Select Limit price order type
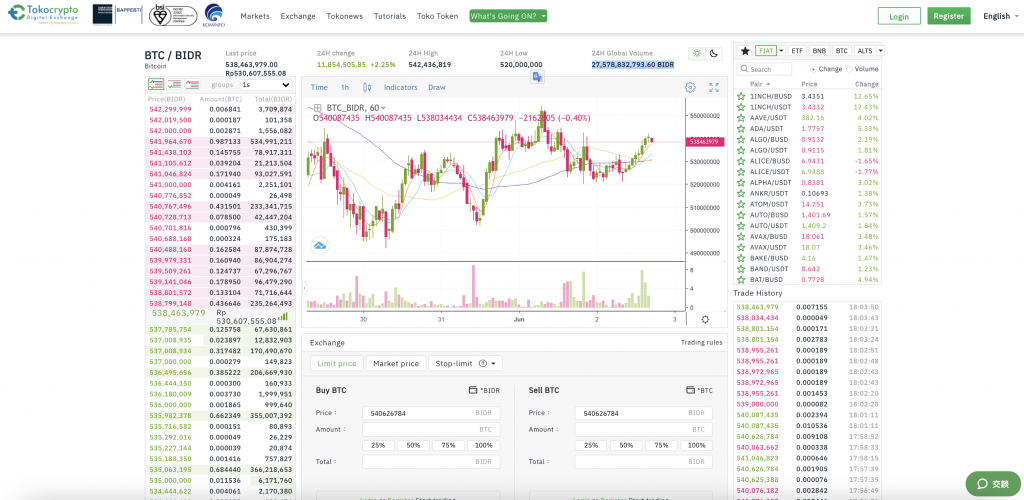1024x500 pixels. (336, 364)
